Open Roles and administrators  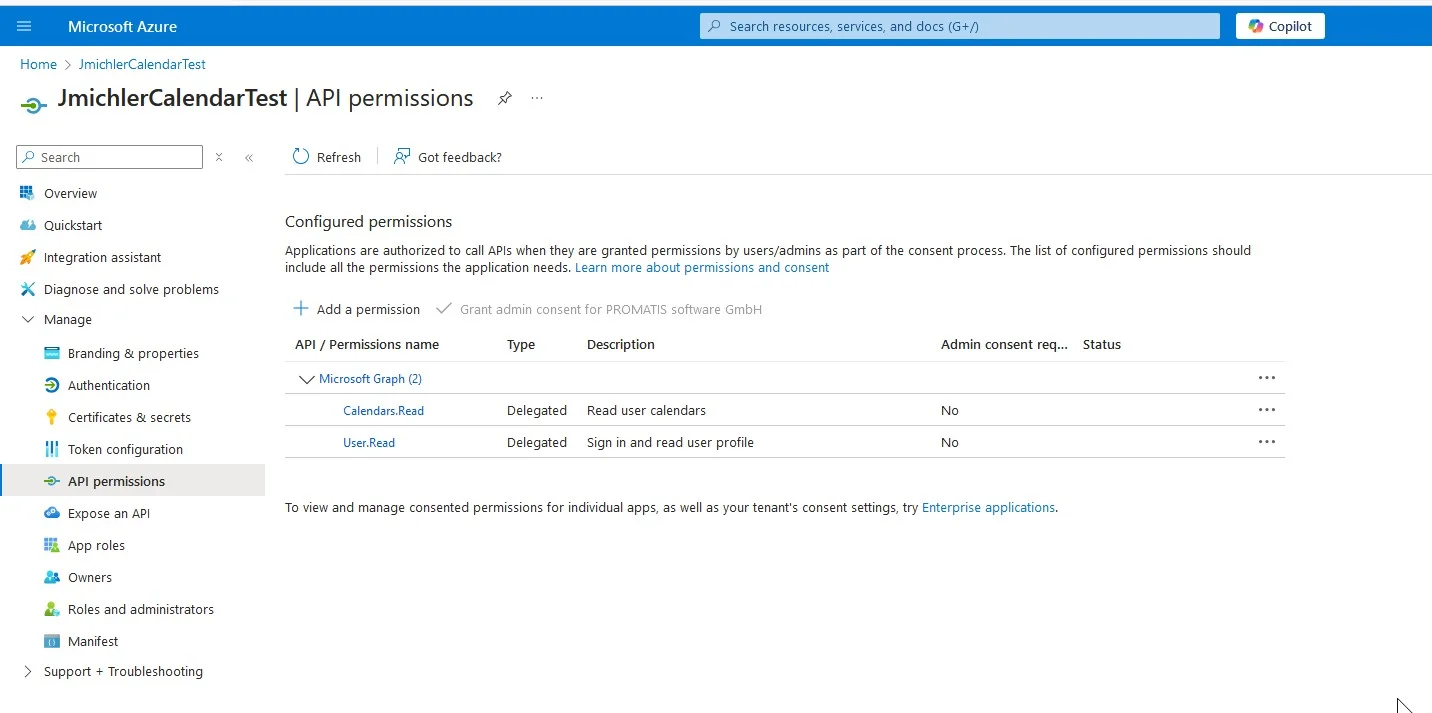(x=141, y=609)
